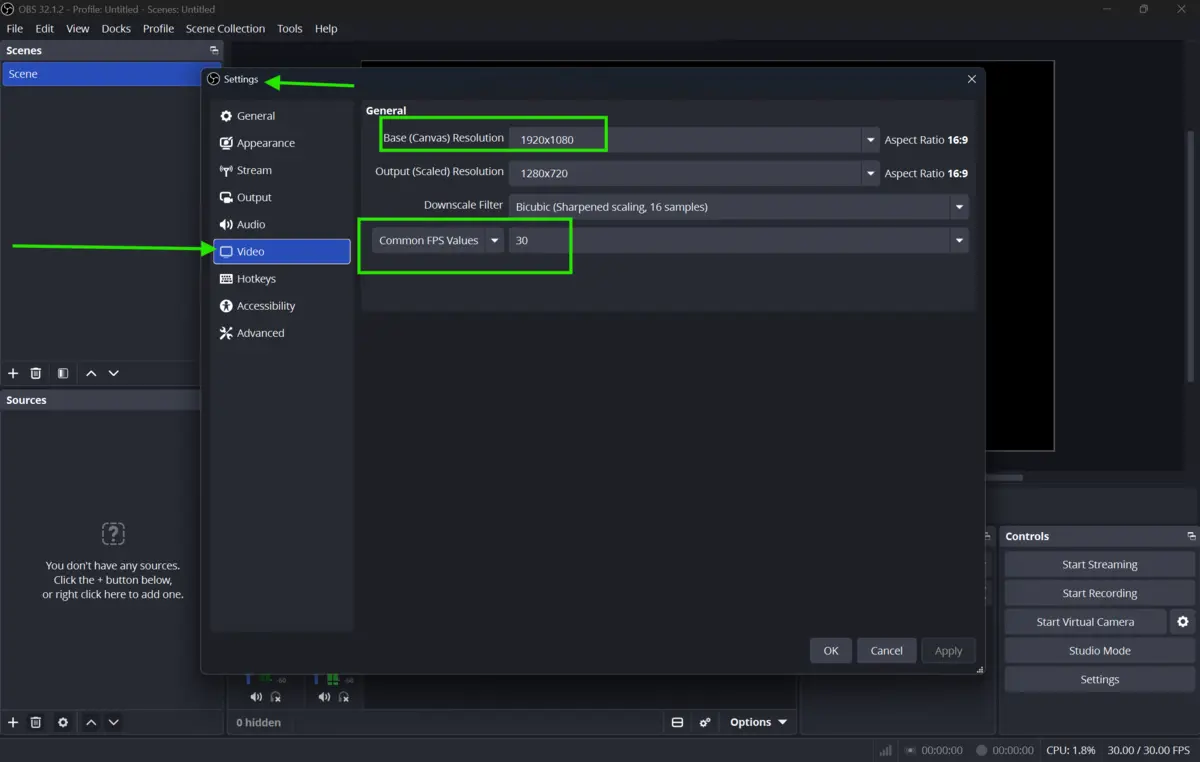Screen dimensions: 1200x762
Task: Click the CPU: 1.8% status text
Action: tap(1070, 750)
